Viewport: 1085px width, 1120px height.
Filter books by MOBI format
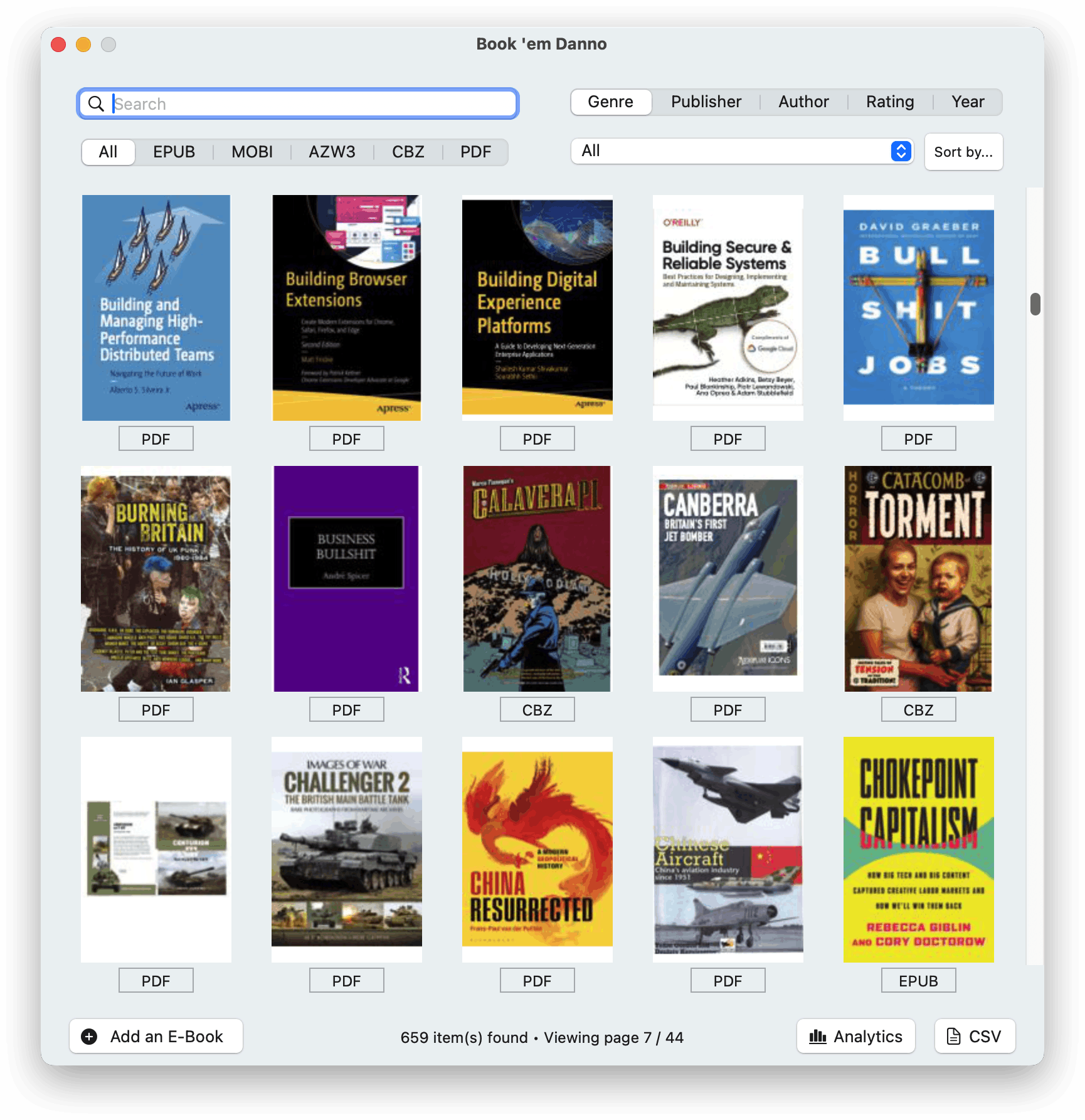tap(252, 152)
